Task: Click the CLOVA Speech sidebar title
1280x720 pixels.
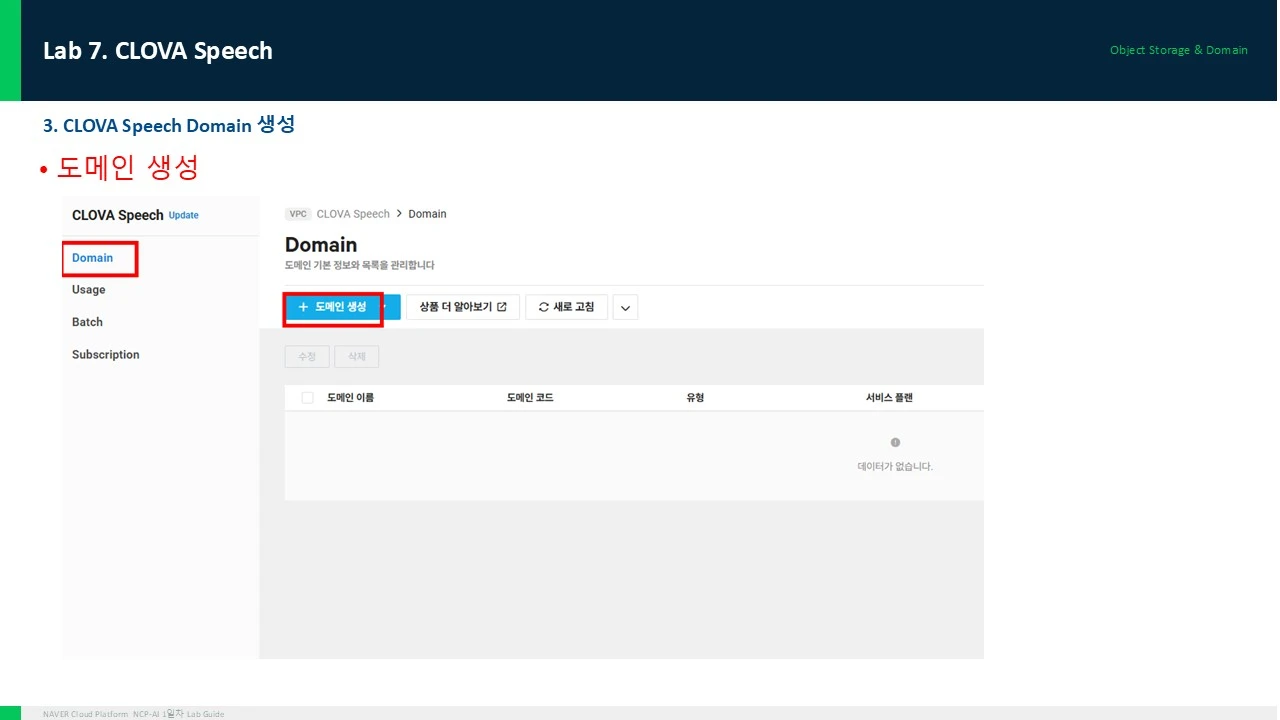Action: [x=118, y=216]
